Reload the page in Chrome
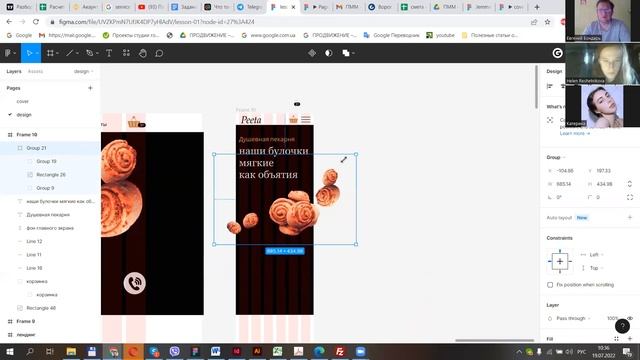This screenshot has width=640, height=360. pos(36,22)
